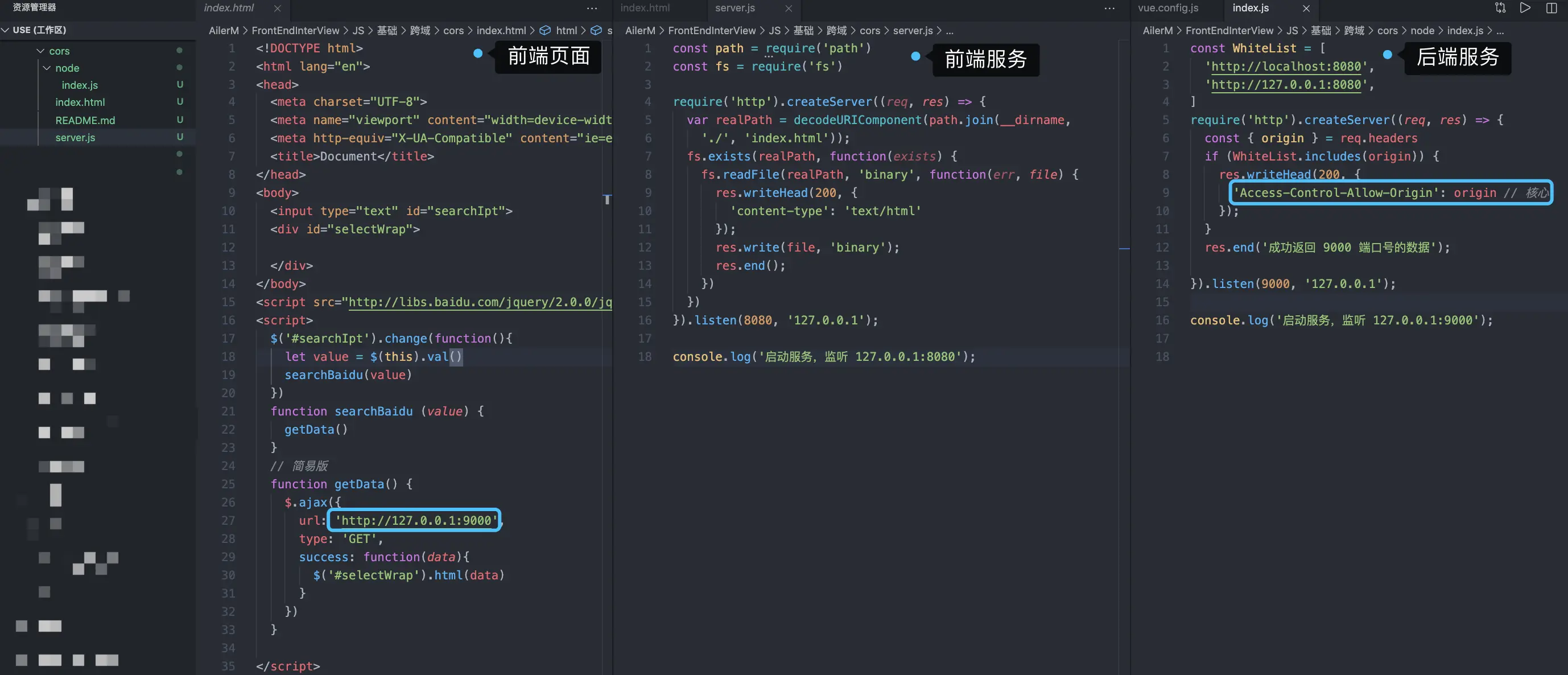Close the index.js tab

[1306, 8]
